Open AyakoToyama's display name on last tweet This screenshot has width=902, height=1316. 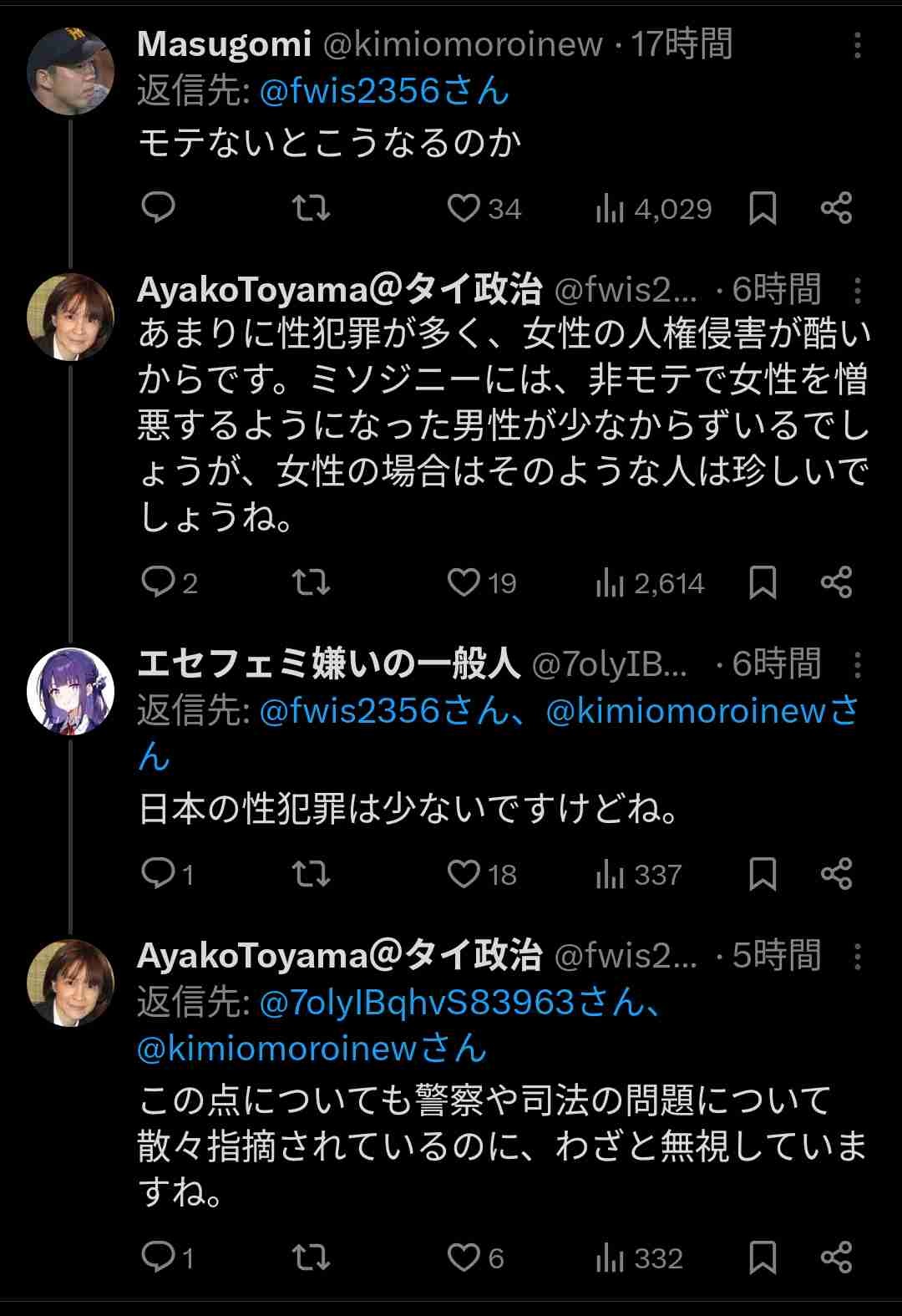(x=339, y=955)
